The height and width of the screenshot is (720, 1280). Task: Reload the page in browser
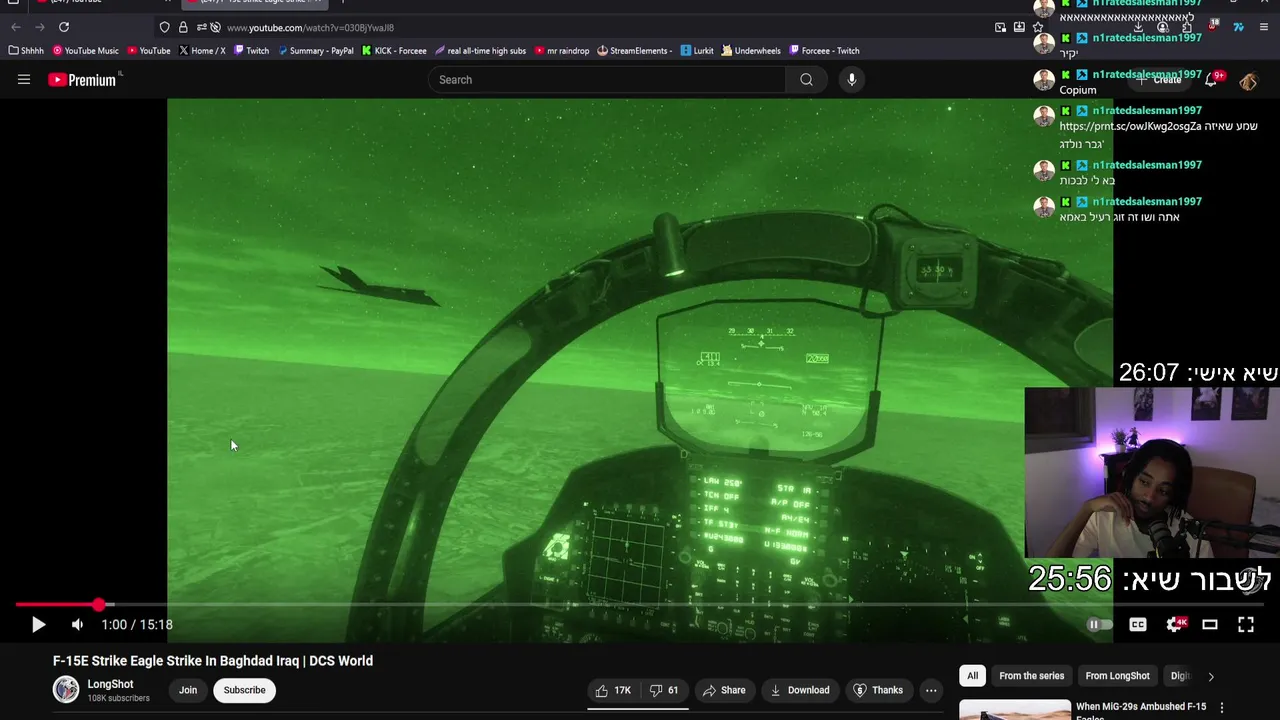(64, 27)
